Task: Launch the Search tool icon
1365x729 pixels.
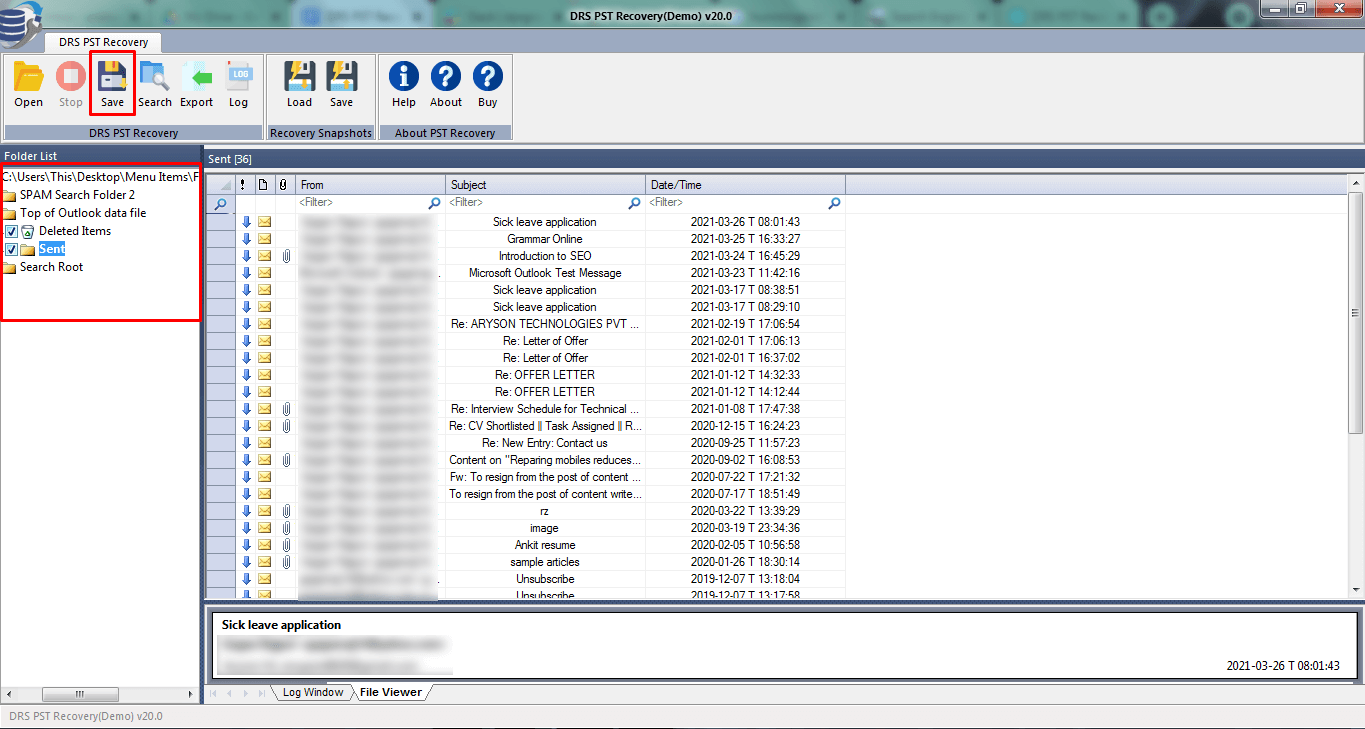Action: [x=155, y=84]
